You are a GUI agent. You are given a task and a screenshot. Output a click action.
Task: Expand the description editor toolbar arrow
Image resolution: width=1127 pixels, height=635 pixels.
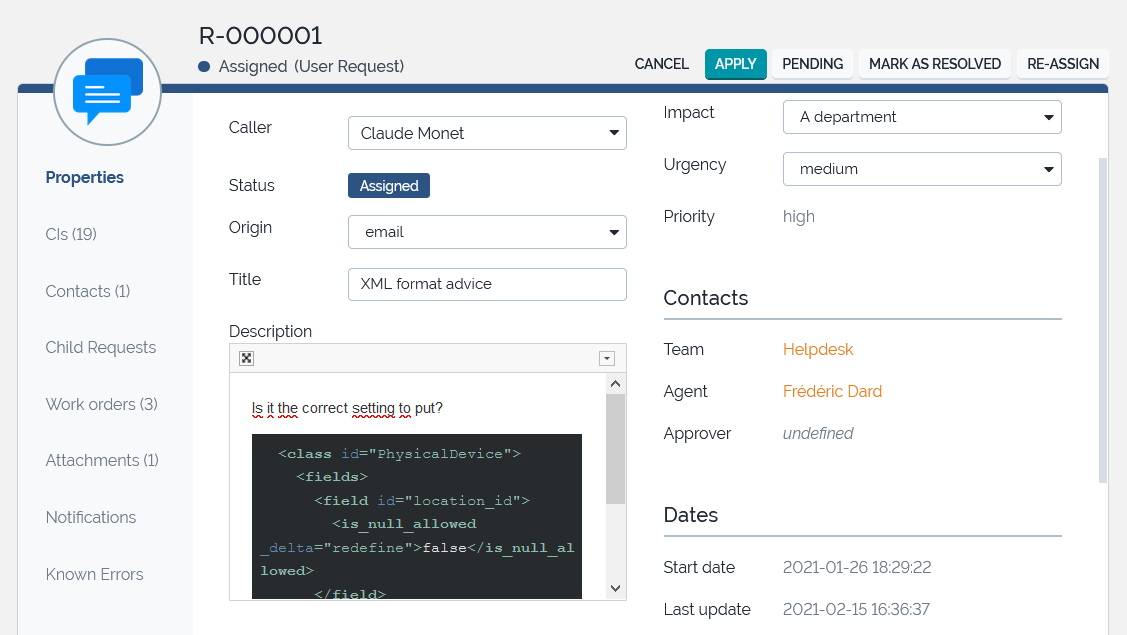606,358
